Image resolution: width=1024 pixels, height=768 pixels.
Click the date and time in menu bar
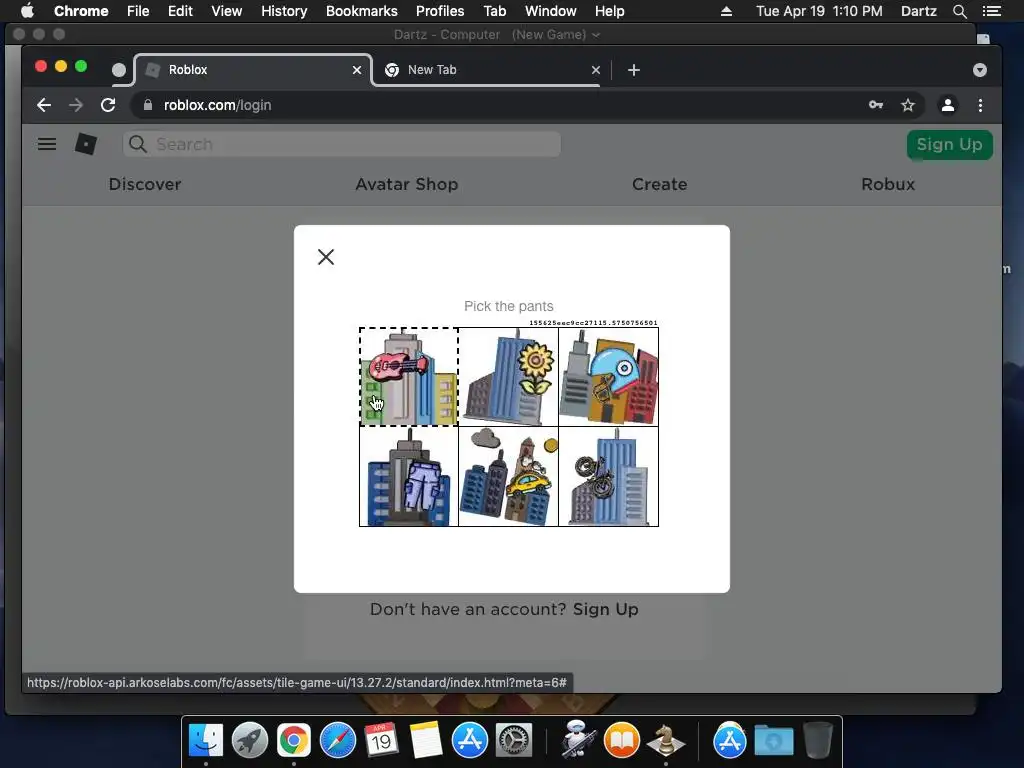coord(819,11)
